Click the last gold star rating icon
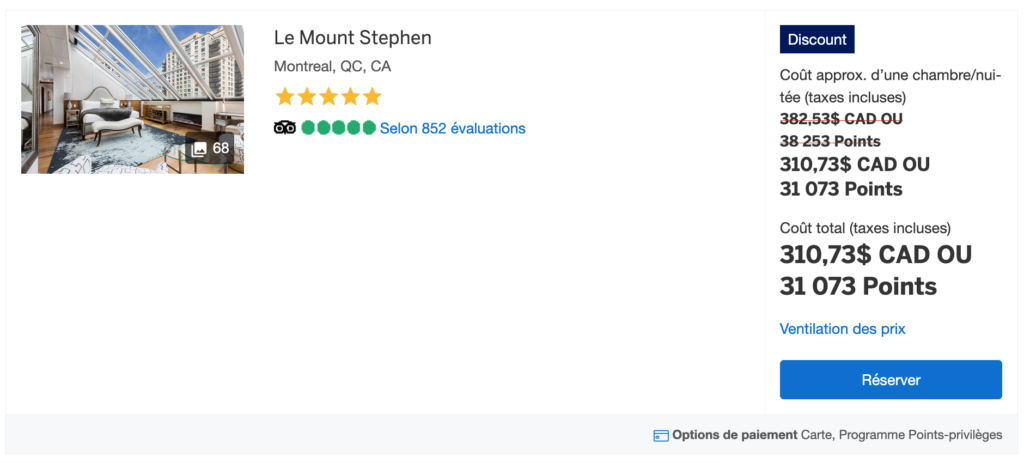 tap(372, 97)
